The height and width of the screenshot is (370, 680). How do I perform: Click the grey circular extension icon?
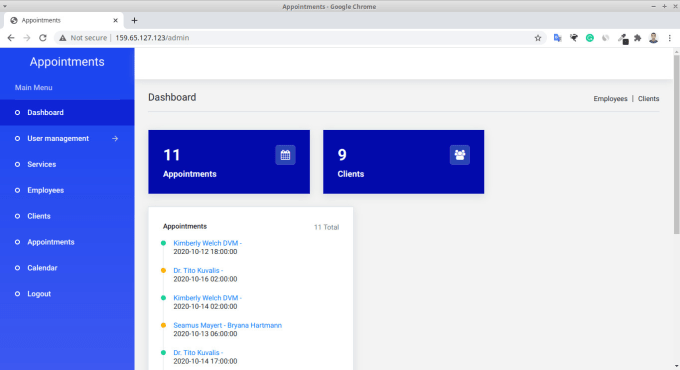pos(605,38)
